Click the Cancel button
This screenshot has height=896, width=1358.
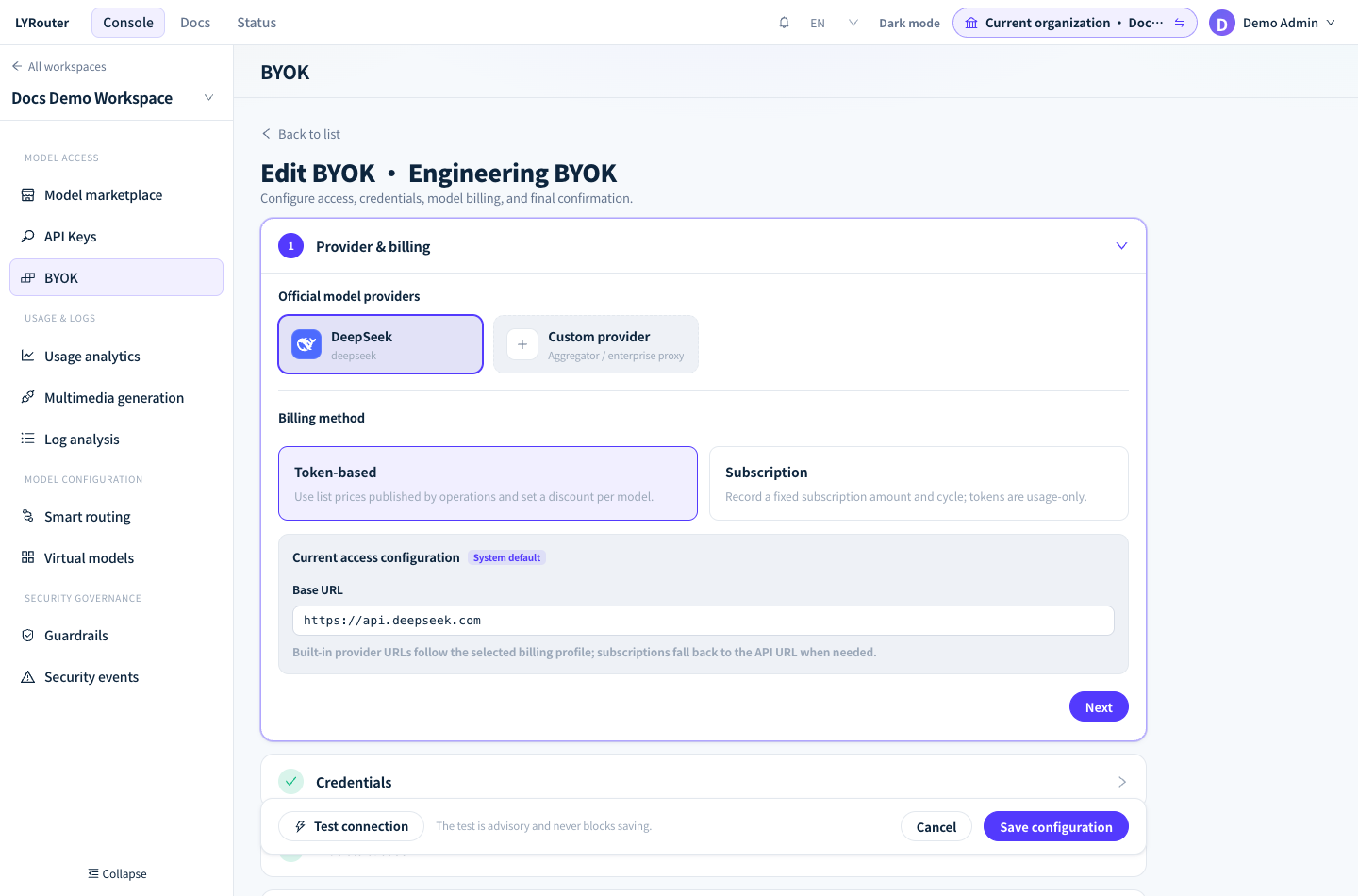point(936,826)
